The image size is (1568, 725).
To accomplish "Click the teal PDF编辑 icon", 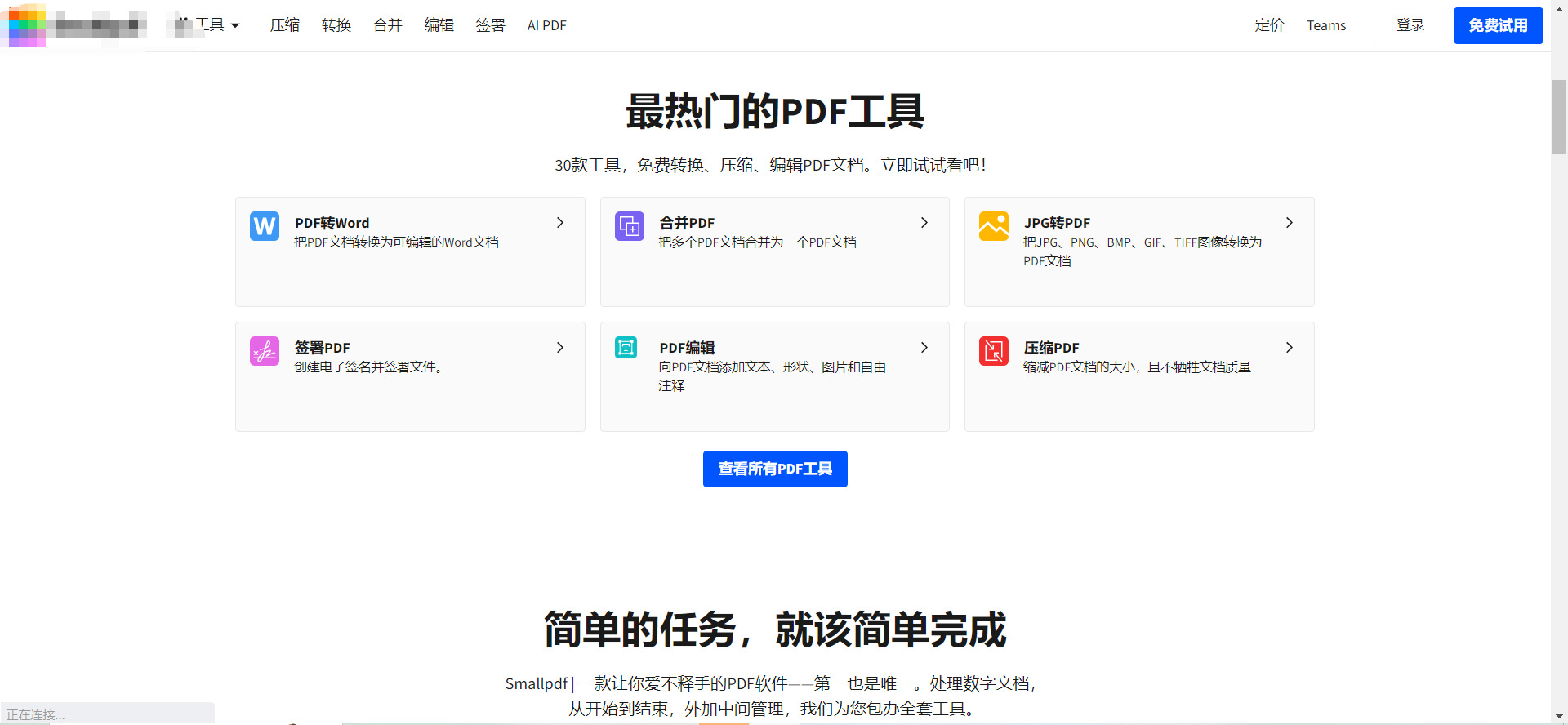I will click(x=626, y=349).
